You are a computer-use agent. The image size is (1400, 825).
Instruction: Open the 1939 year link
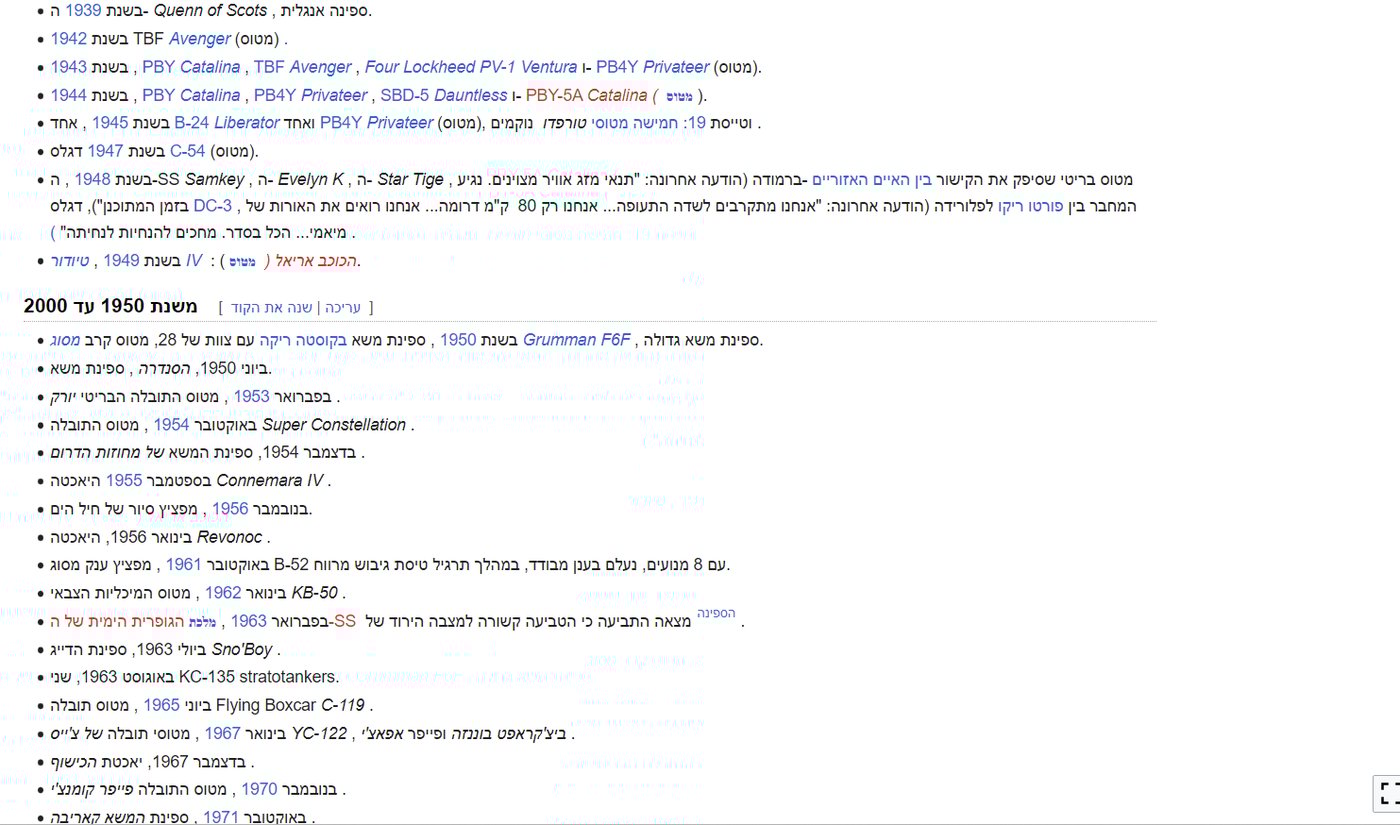pyautogui.click(x=82, y=11)
